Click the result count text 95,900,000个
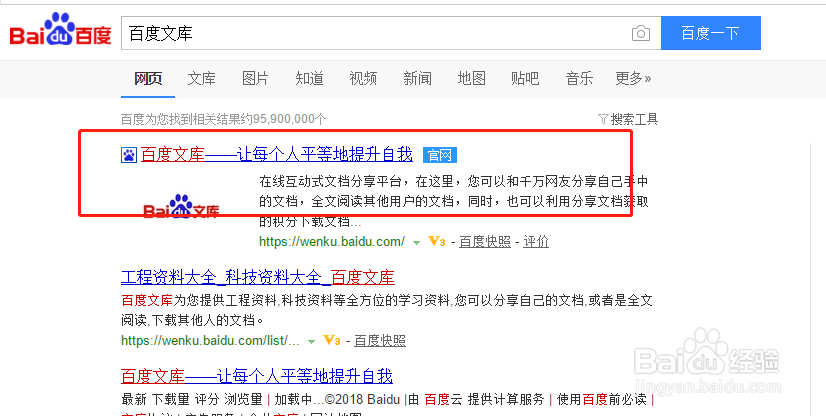Viewport: 826px width, 416px height. (290, 119)
